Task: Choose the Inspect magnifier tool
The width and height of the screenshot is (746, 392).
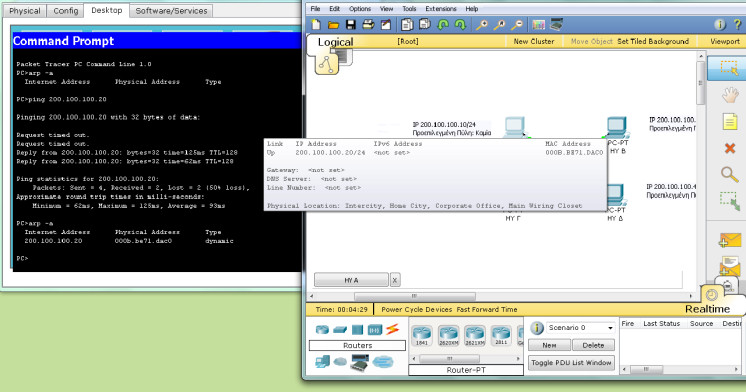Action: click(729, 175)
